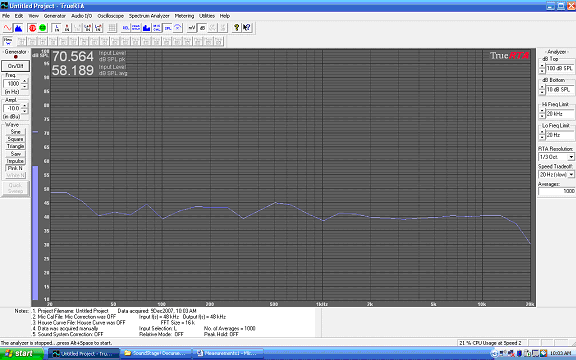Click the red sine wave oscilloscope icon
This screenshot has width=576, height=360.
tap(8, 28)
